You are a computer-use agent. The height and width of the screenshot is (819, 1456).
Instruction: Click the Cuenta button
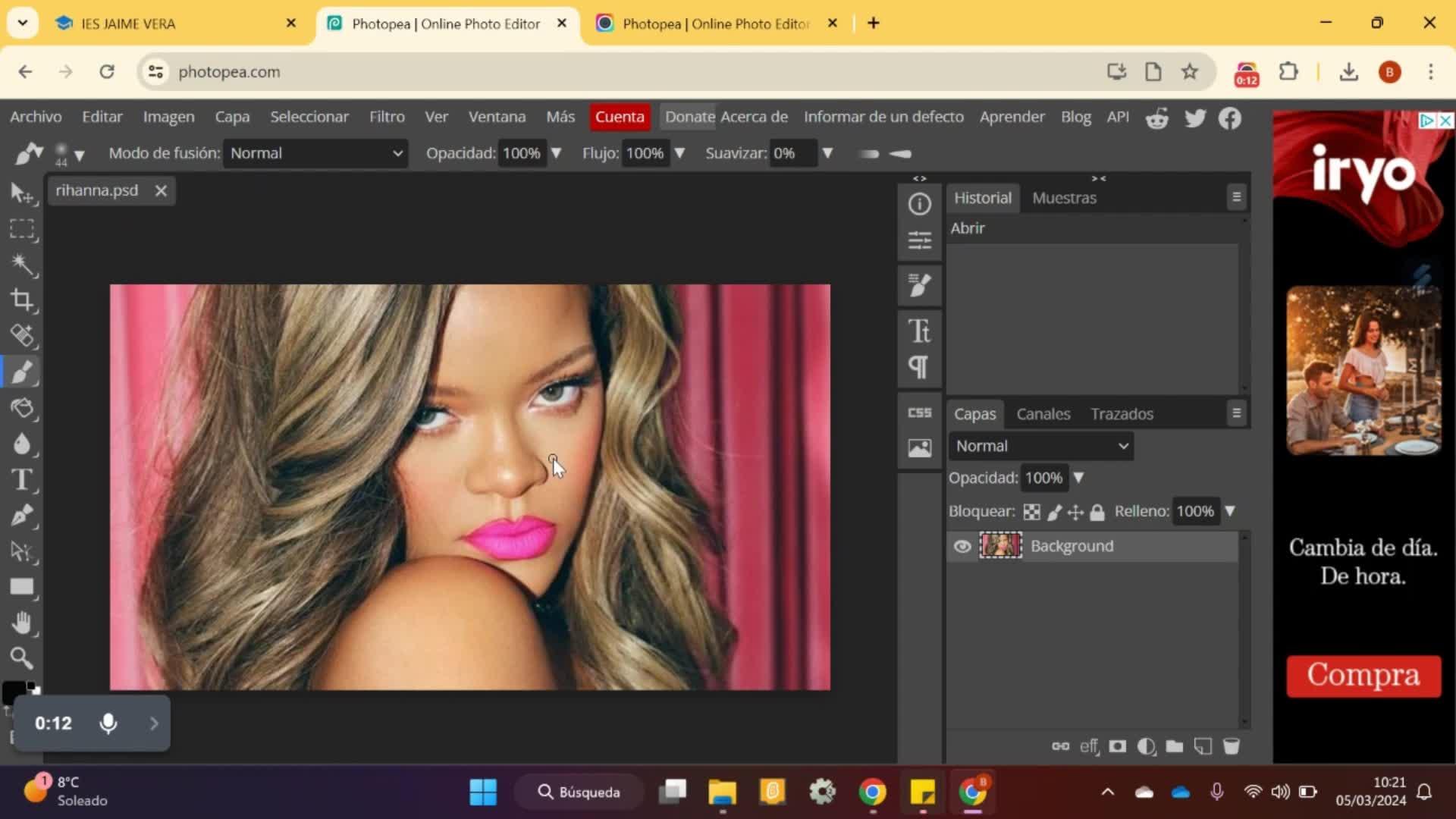[x=620, y=117]
